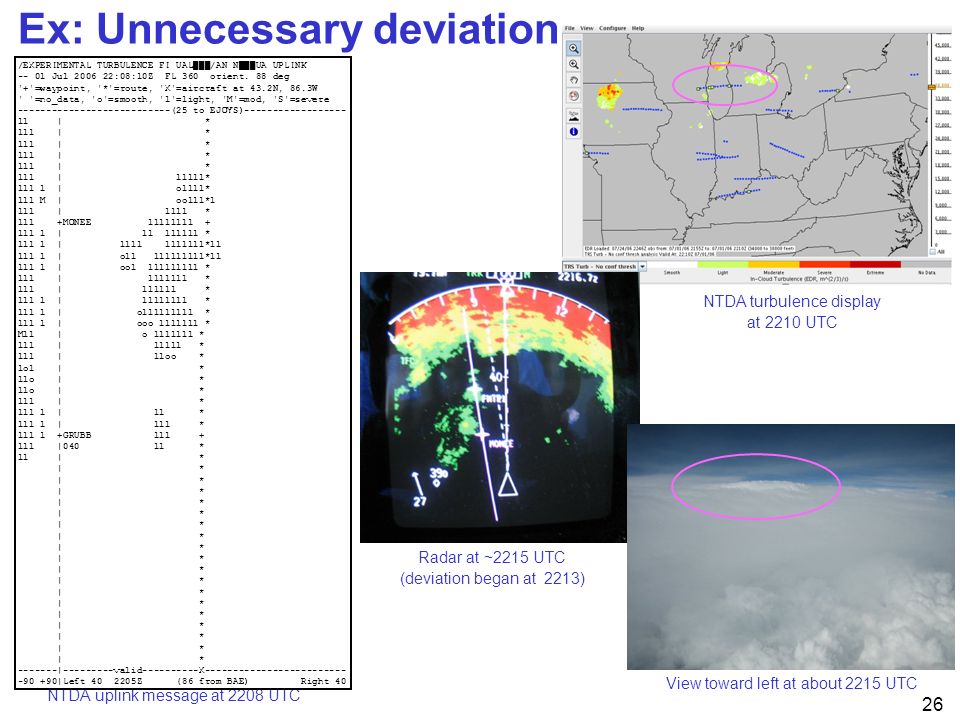This screenshot has height=720, width=960.
Task: Open the terrain cross-section tool
Action: [574, 114]
